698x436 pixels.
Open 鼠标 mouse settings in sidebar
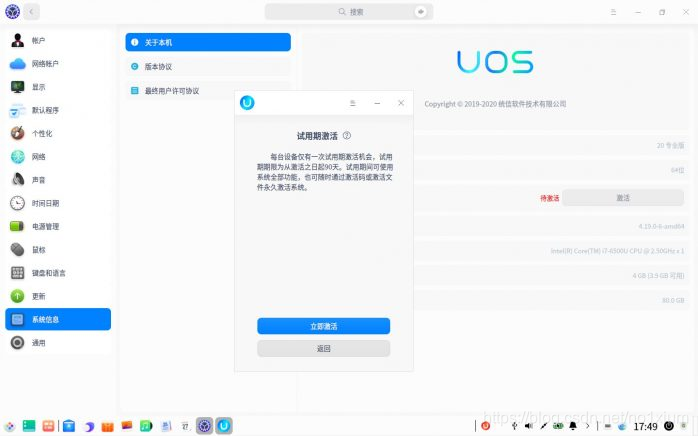(58, 249)
